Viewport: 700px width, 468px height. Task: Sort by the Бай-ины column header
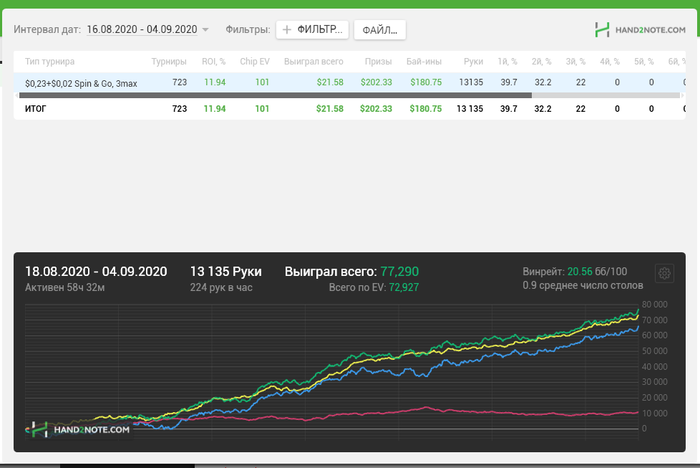click(x=424, y=62)
